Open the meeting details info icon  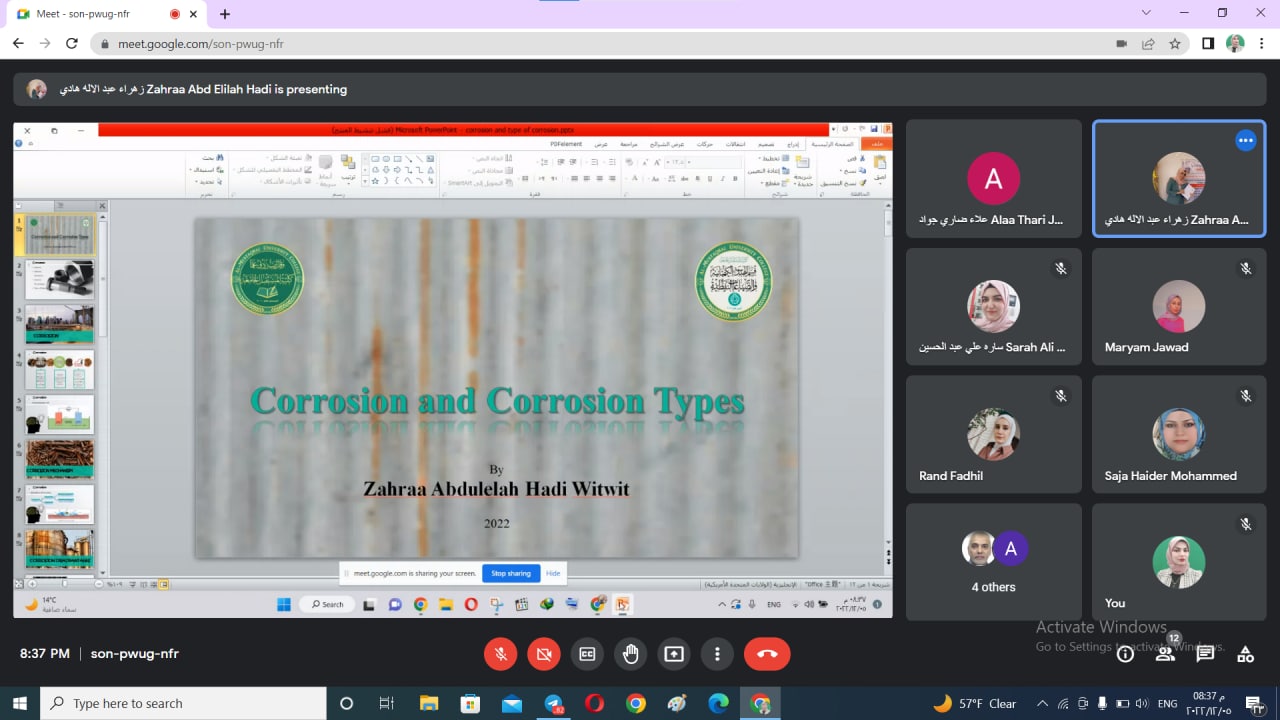1125,653
